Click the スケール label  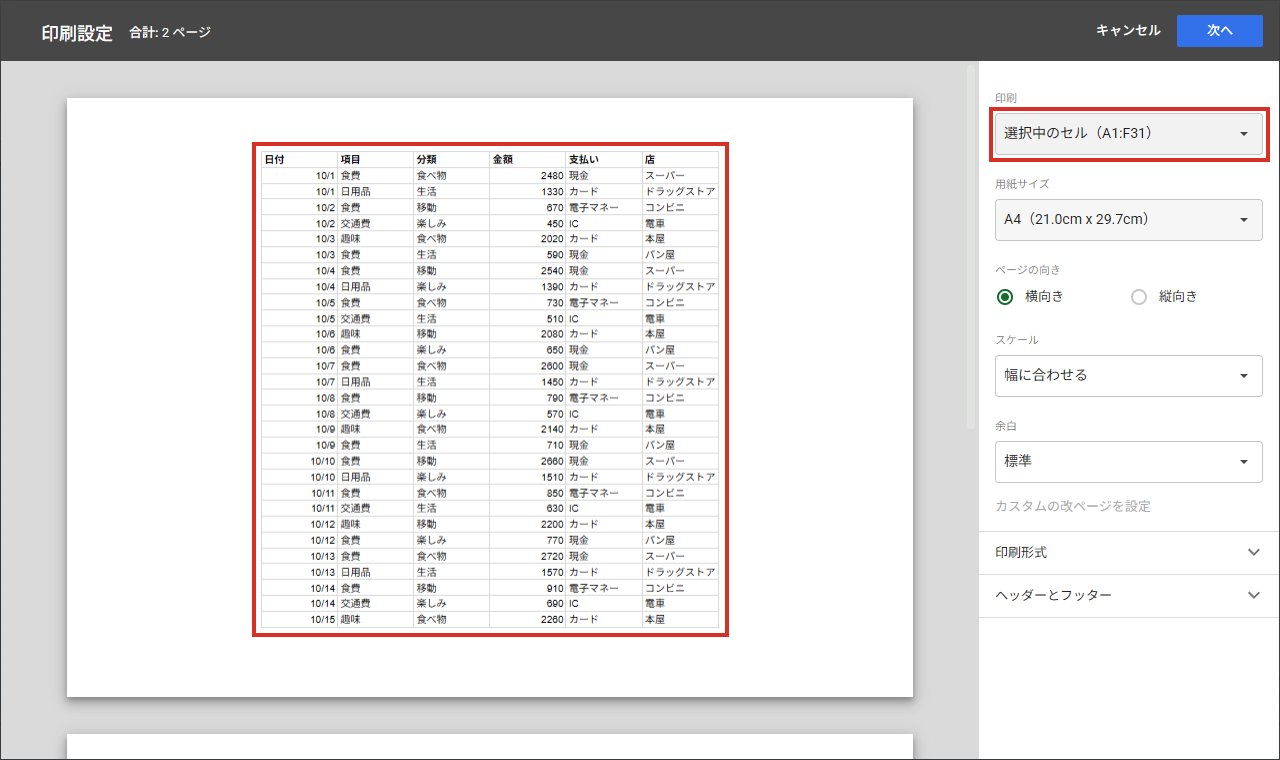click(1017, 340)
